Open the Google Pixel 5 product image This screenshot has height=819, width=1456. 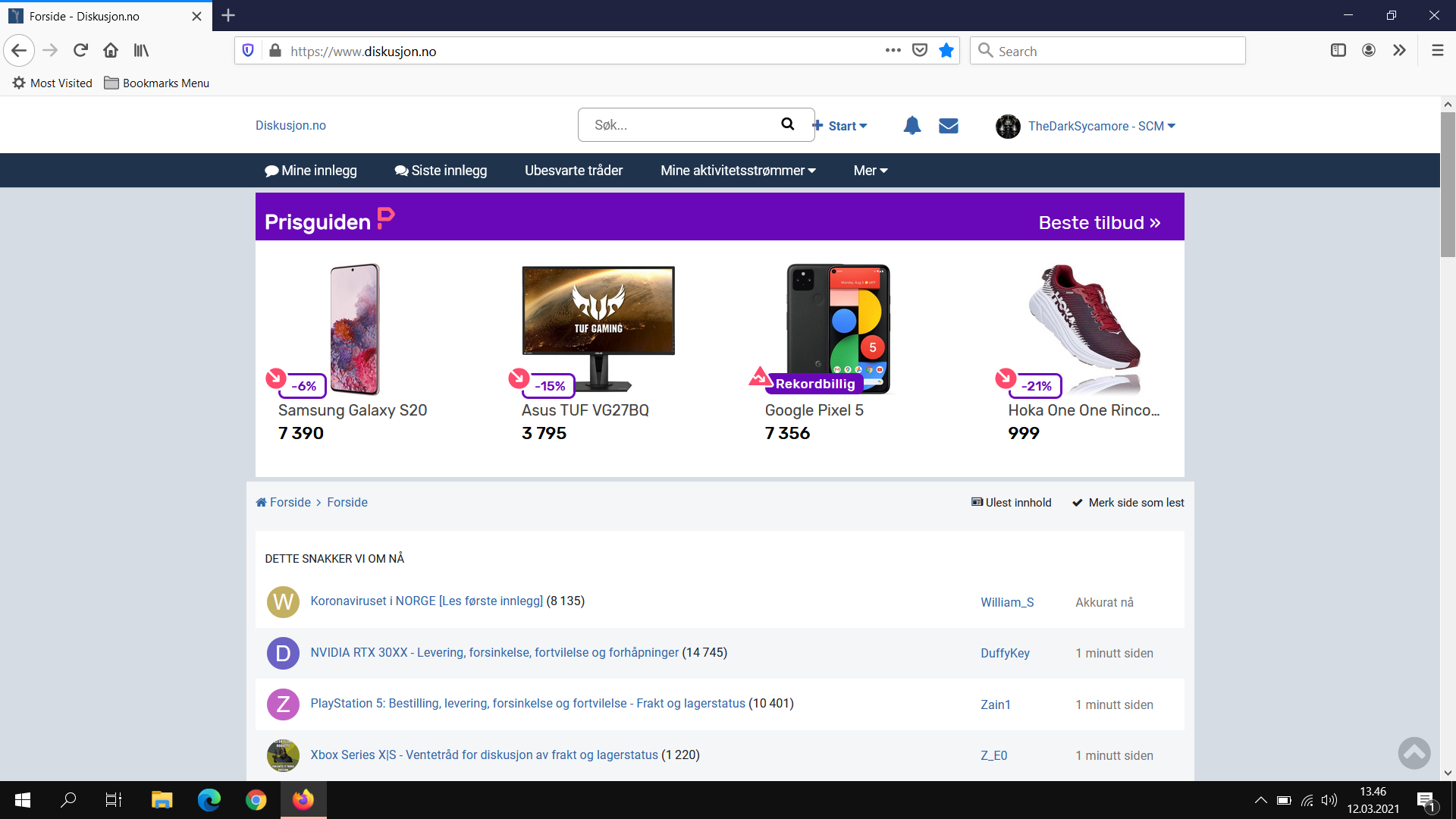point(838,328)
